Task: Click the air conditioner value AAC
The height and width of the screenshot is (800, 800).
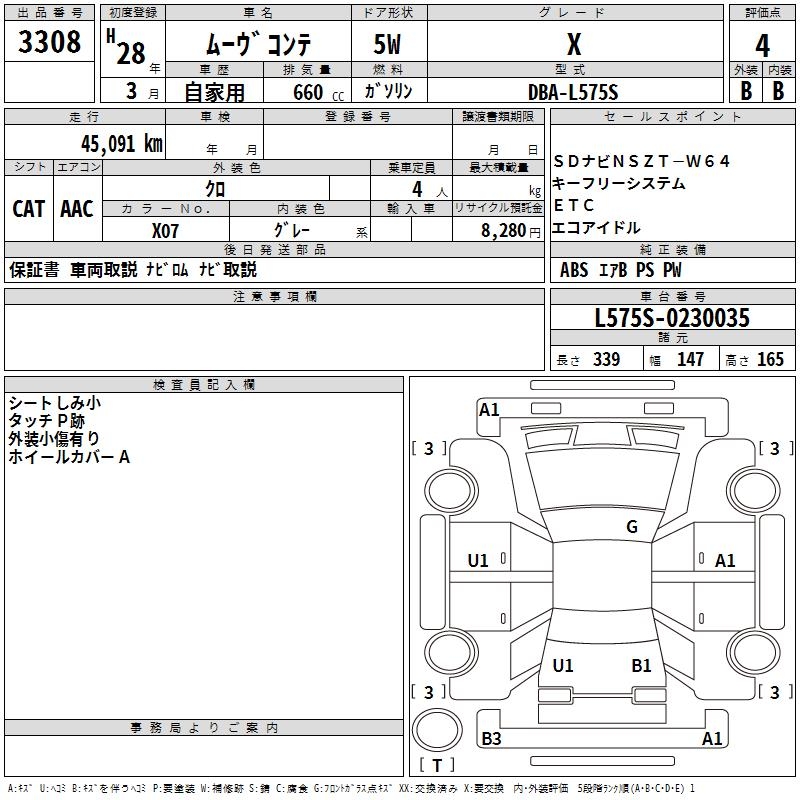Action: point(77,209)
